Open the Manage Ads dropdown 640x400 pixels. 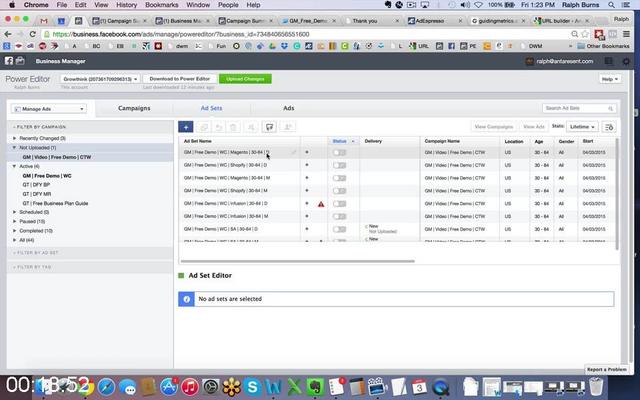[x=49, y=109]
